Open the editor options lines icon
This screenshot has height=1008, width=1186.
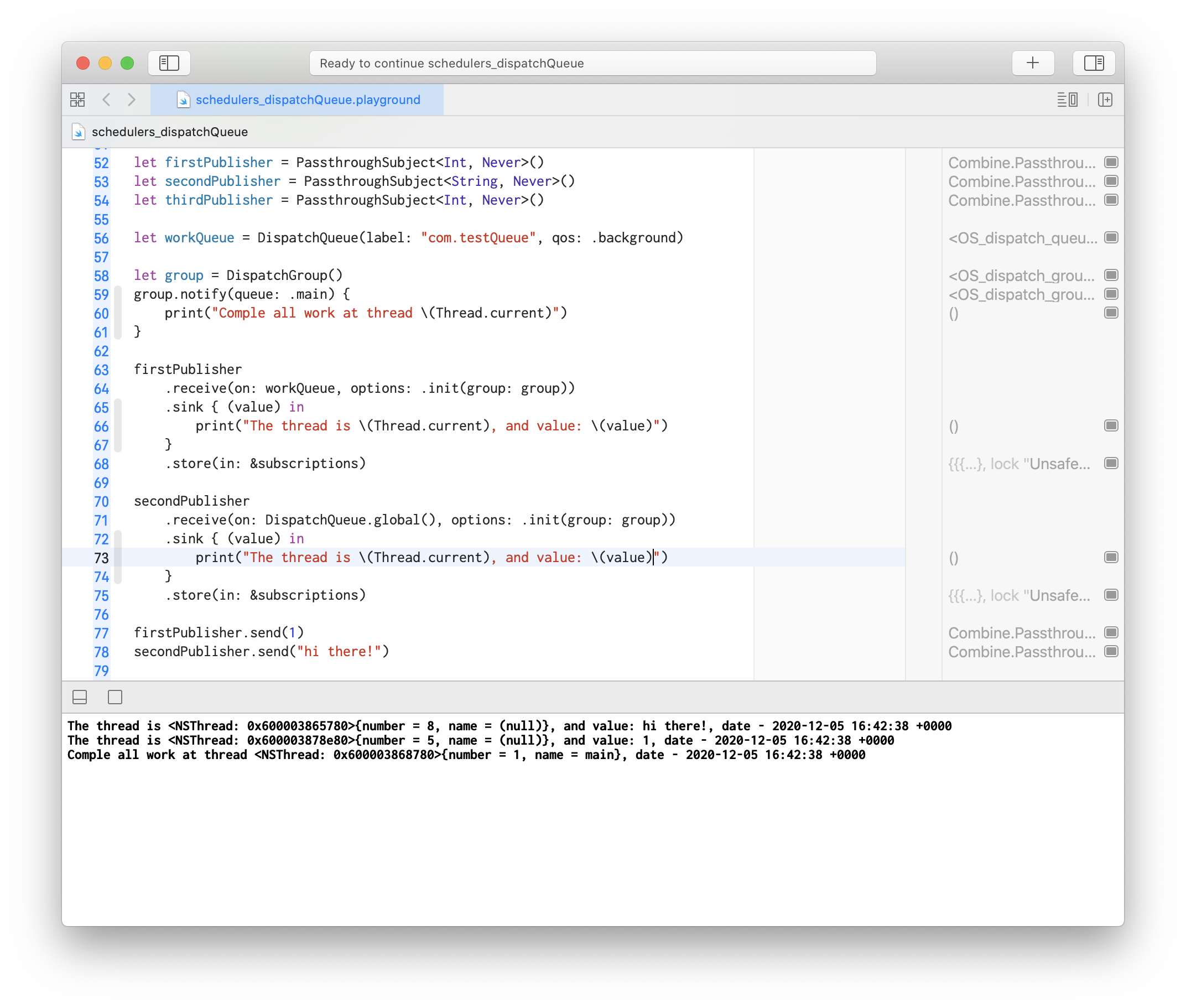1067,100
